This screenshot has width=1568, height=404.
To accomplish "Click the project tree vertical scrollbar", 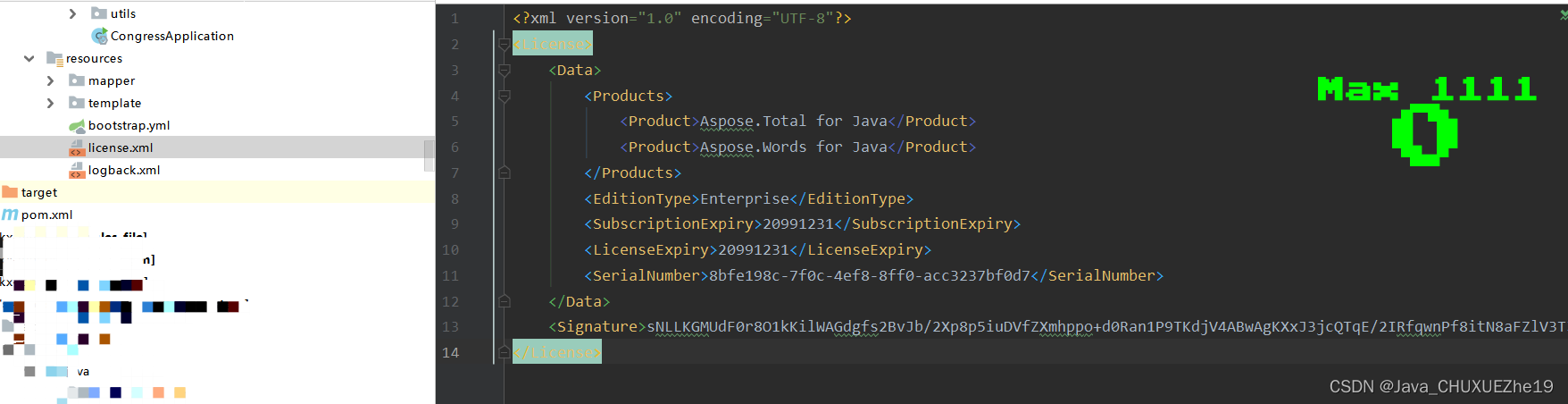I will click(429, 155).
